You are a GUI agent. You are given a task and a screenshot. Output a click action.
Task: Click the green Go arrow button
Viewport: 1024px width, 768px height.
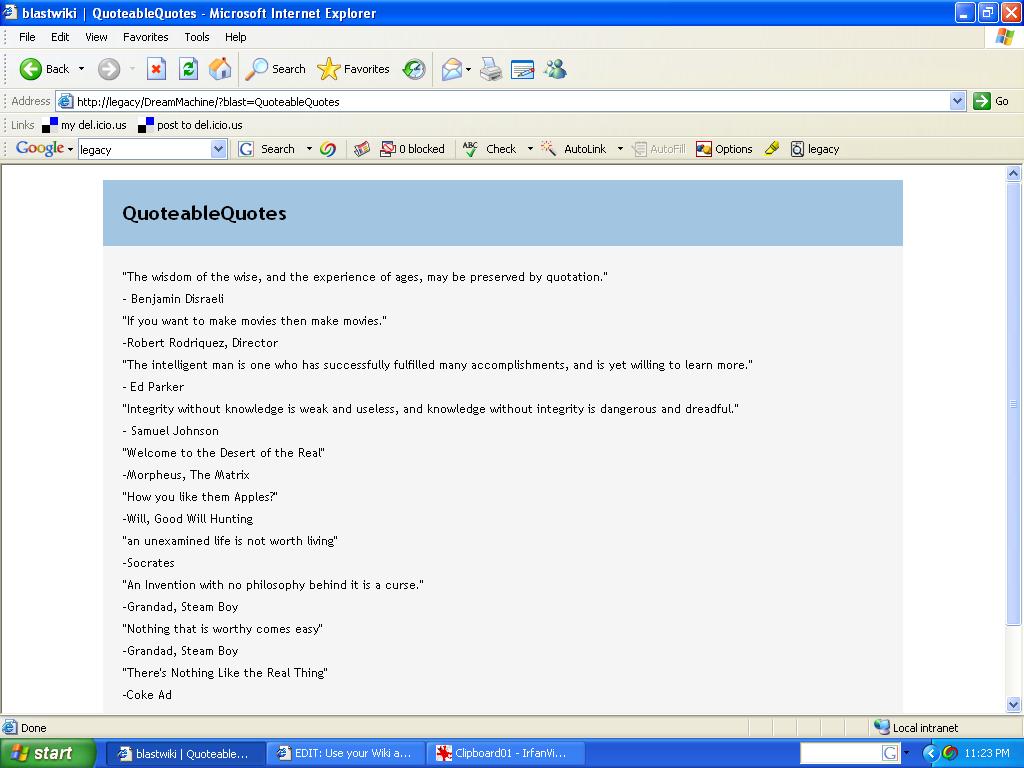(991, 101)
